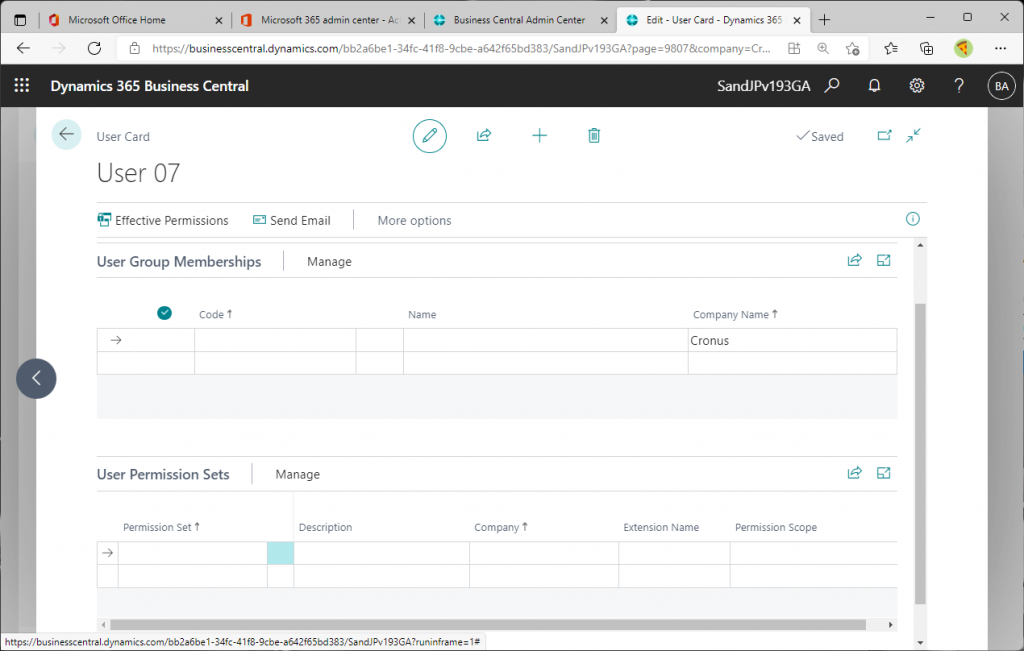Go back using the User Card back arrow
1024x651 pixels.
click(x=67, y=135)
